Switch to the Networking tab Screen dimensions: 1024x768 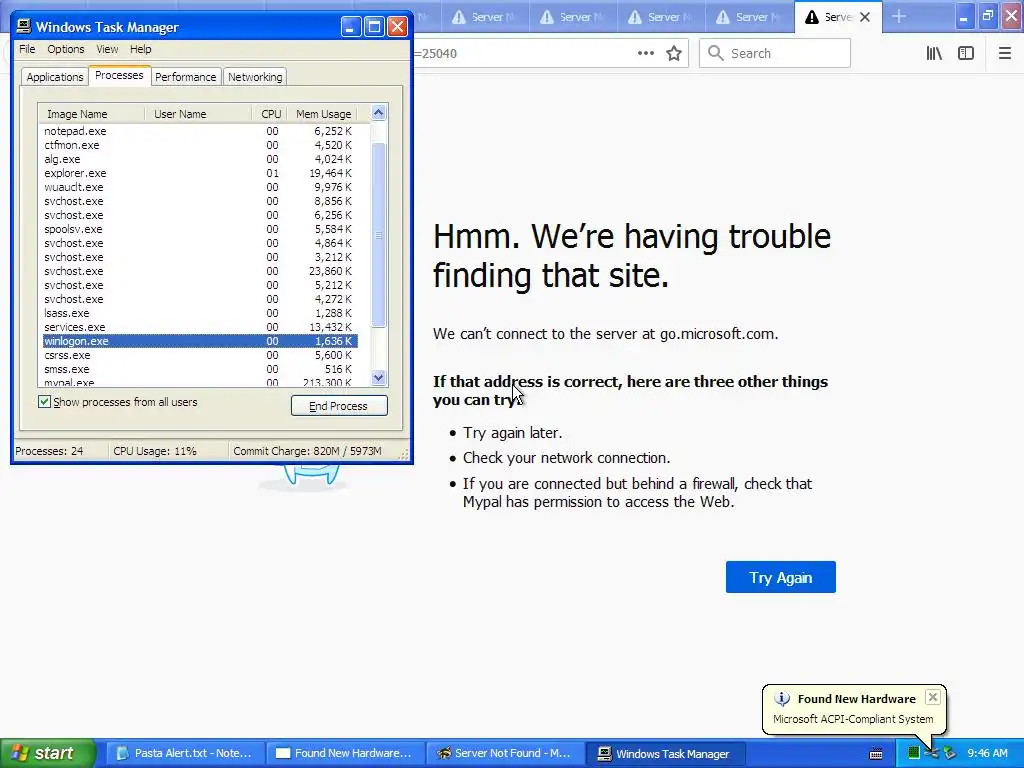pos(255,77)
